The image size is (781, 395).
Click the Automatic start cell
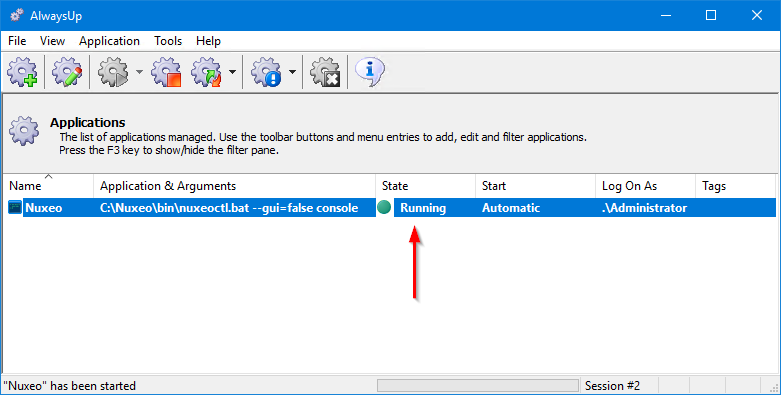(511, 208)
